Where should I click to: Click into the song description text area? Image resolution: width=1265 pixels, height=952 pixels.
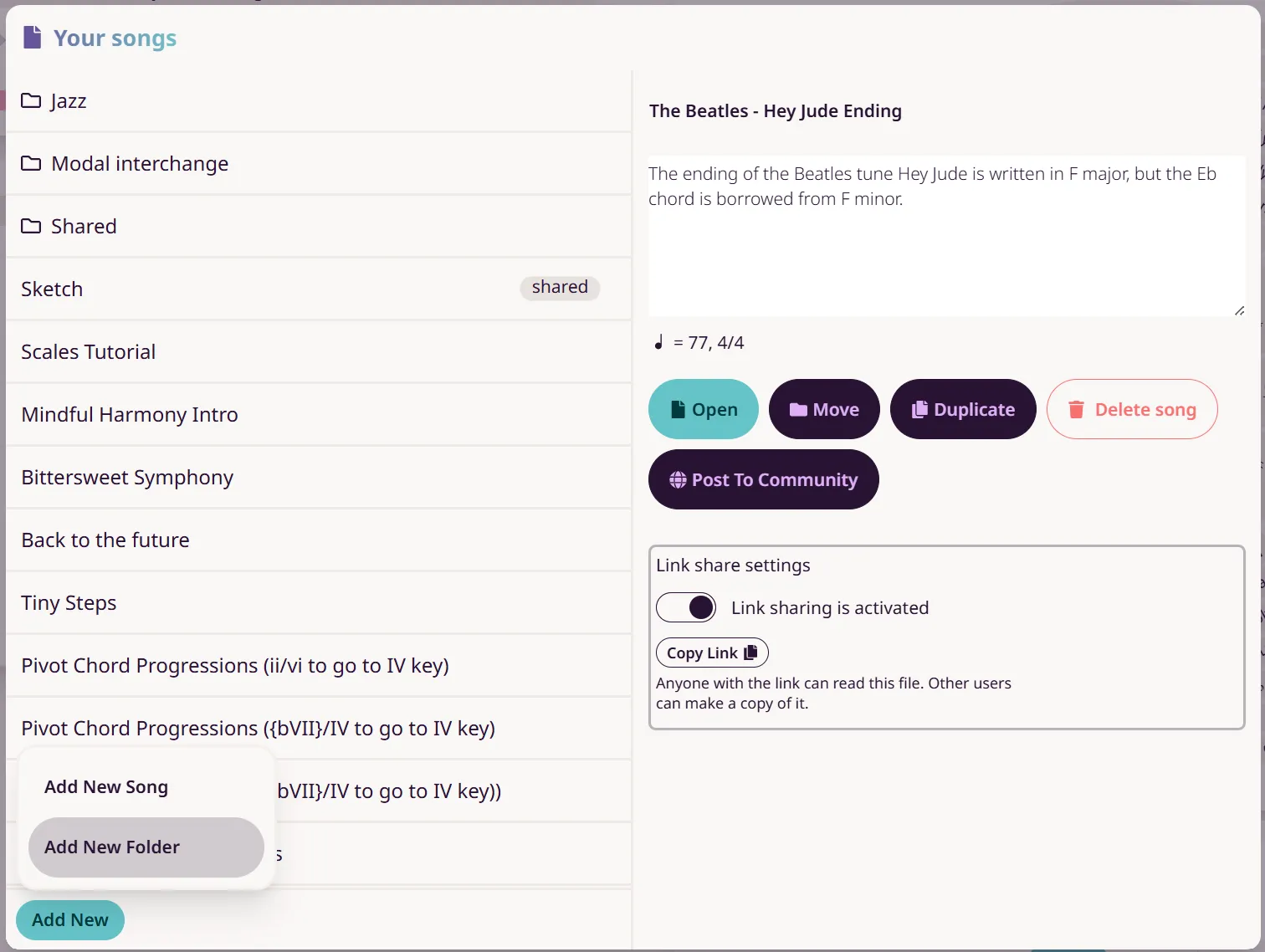947,236
